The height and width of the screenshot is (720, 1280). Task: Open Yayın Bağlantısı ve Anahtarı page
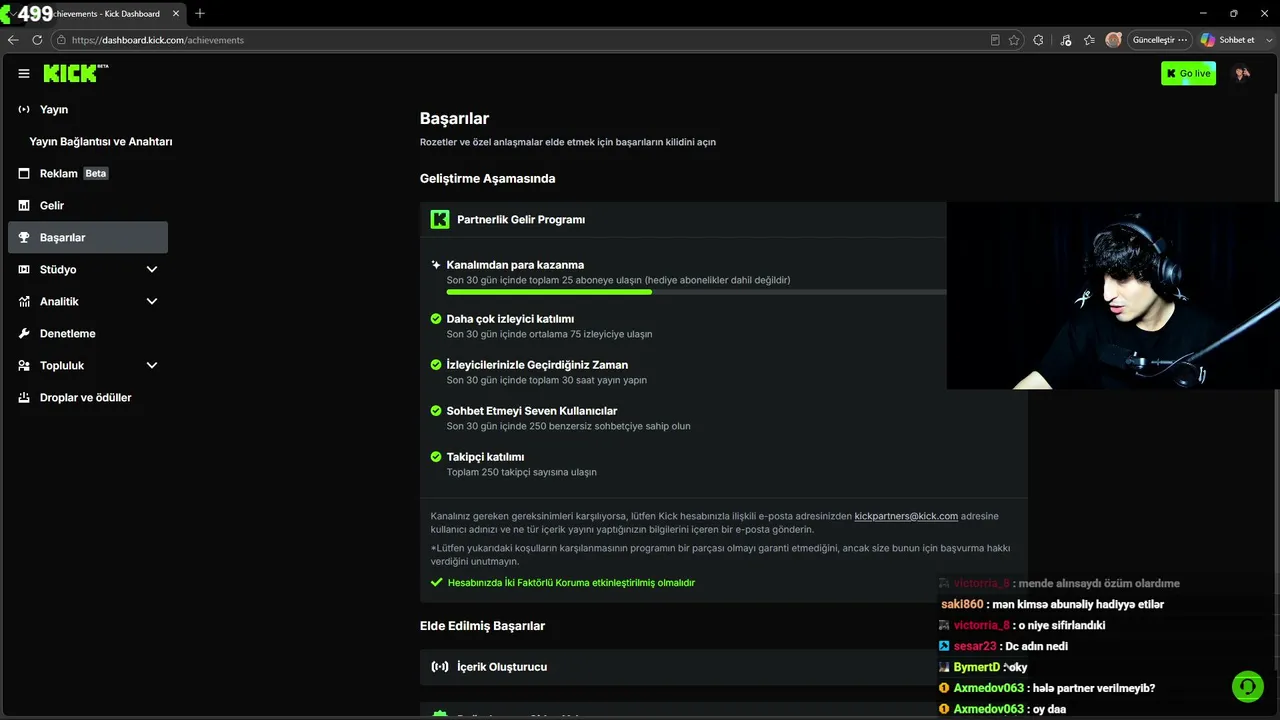101,141
